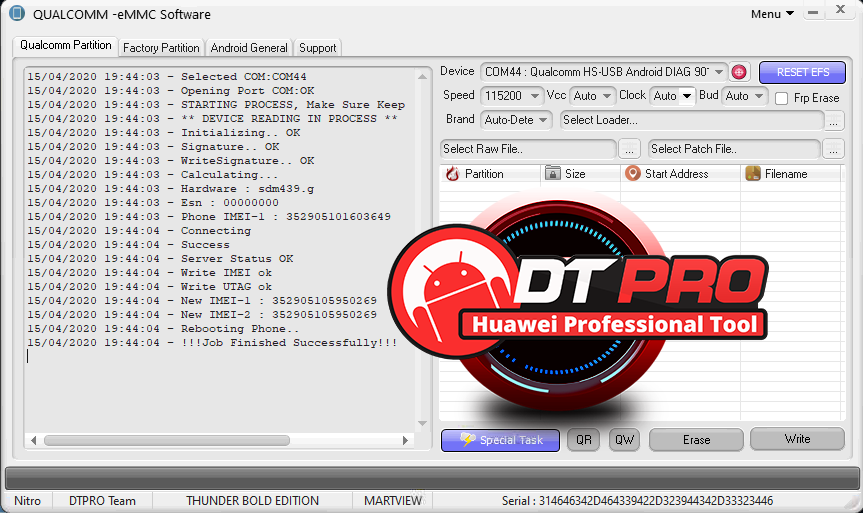Screen dimensions: 863x513
Task: Open the Clock Auto dropdown
Action: coord(687,96)
